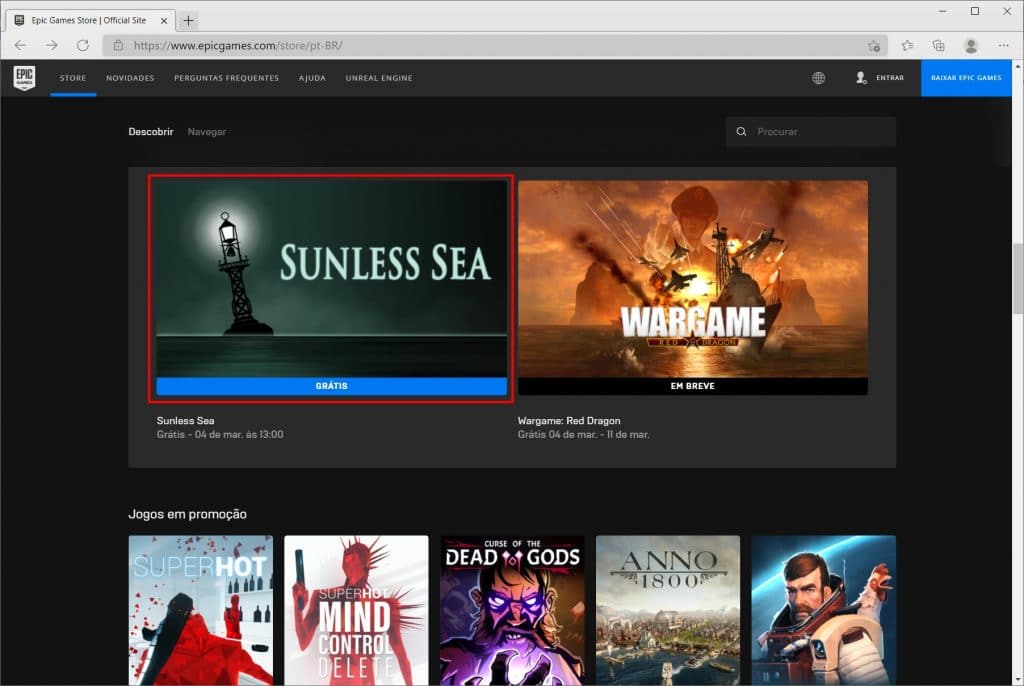Click the user icon beside ENTRAR
Image resolution: width=1024 pixels, height=686 pixels.
point(861,78)
